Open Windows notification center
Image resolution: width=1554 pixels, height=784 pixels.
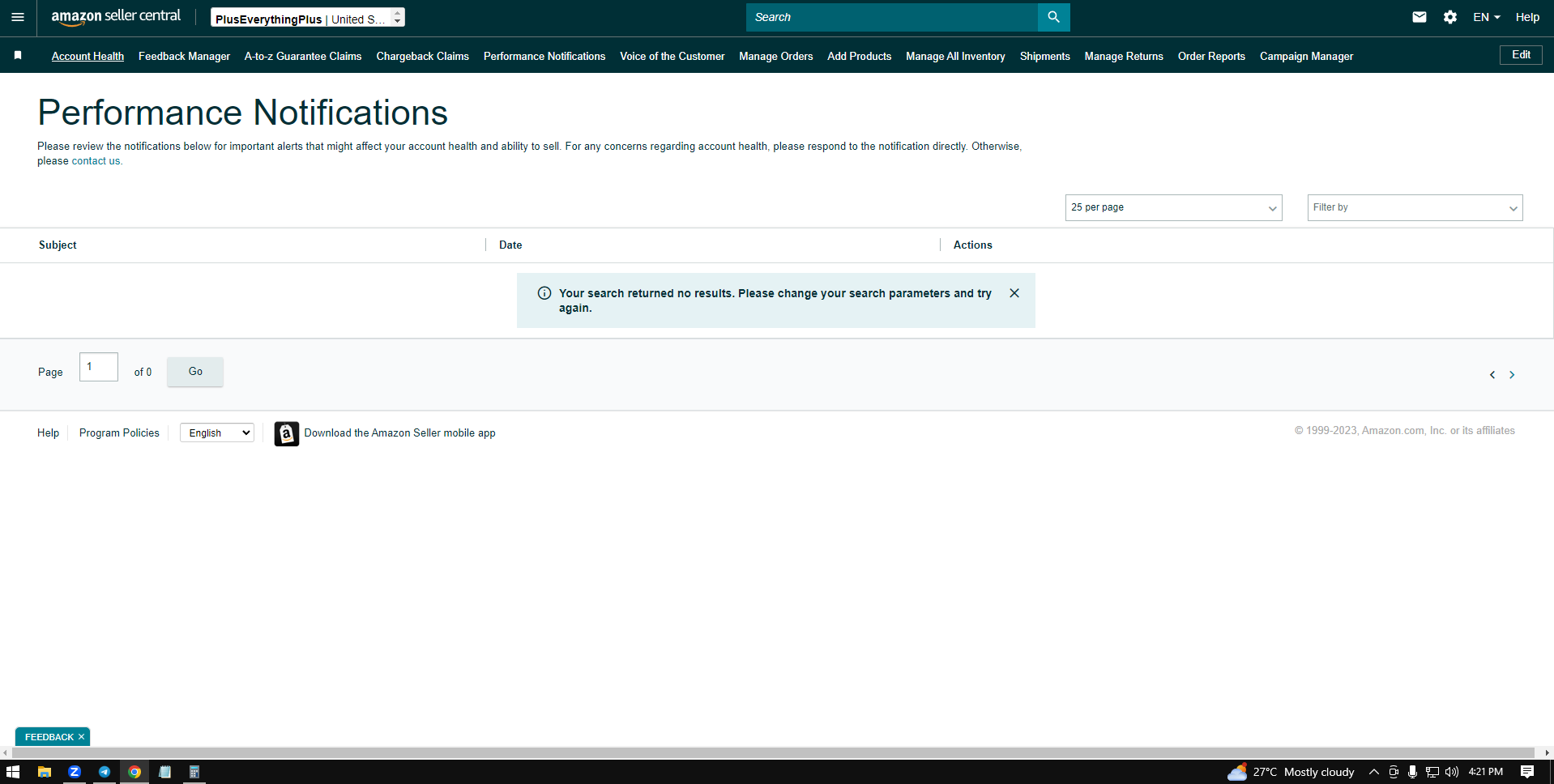1527,772
